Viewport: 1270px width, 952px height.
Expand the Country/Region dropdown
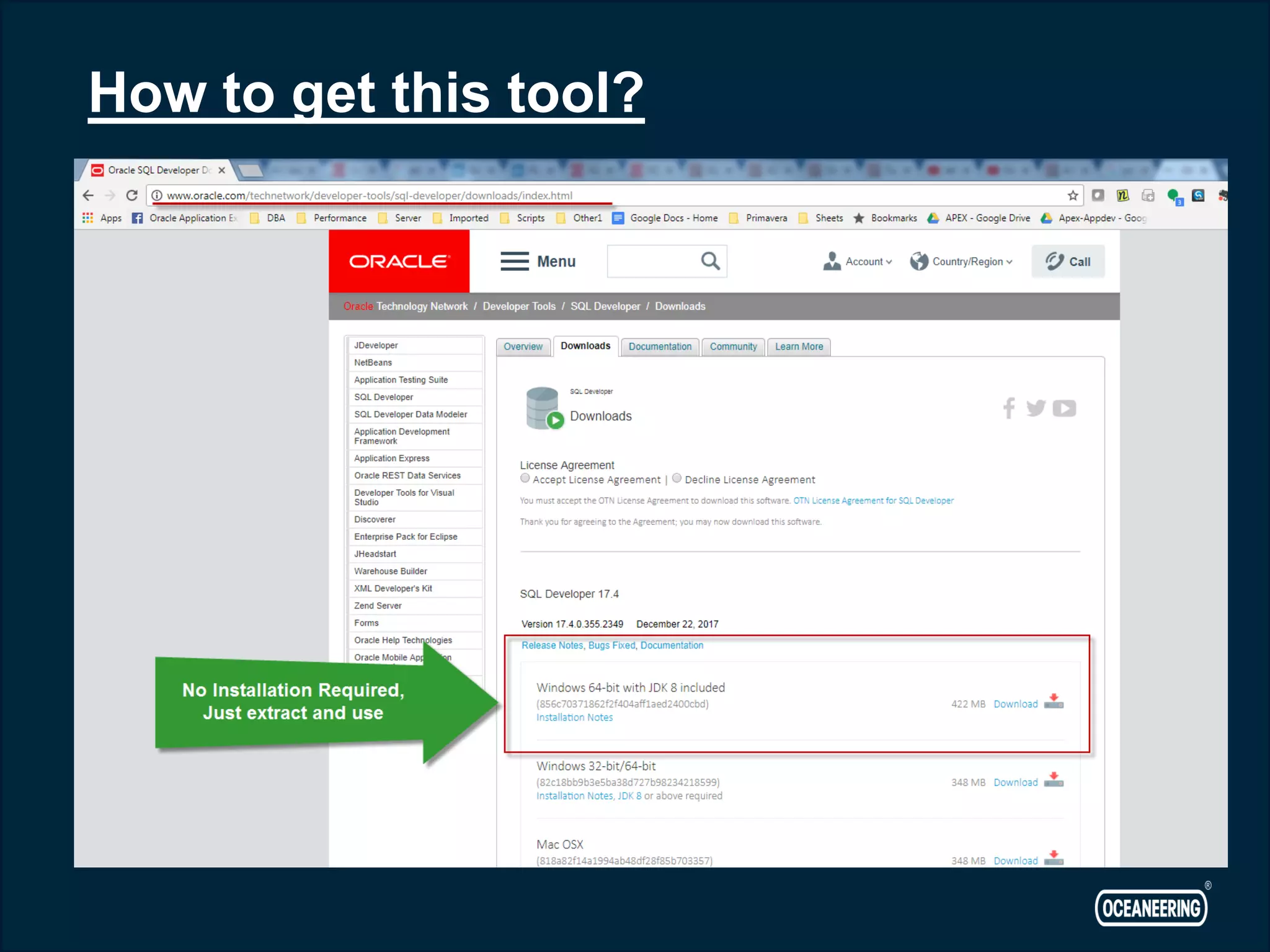961,262
